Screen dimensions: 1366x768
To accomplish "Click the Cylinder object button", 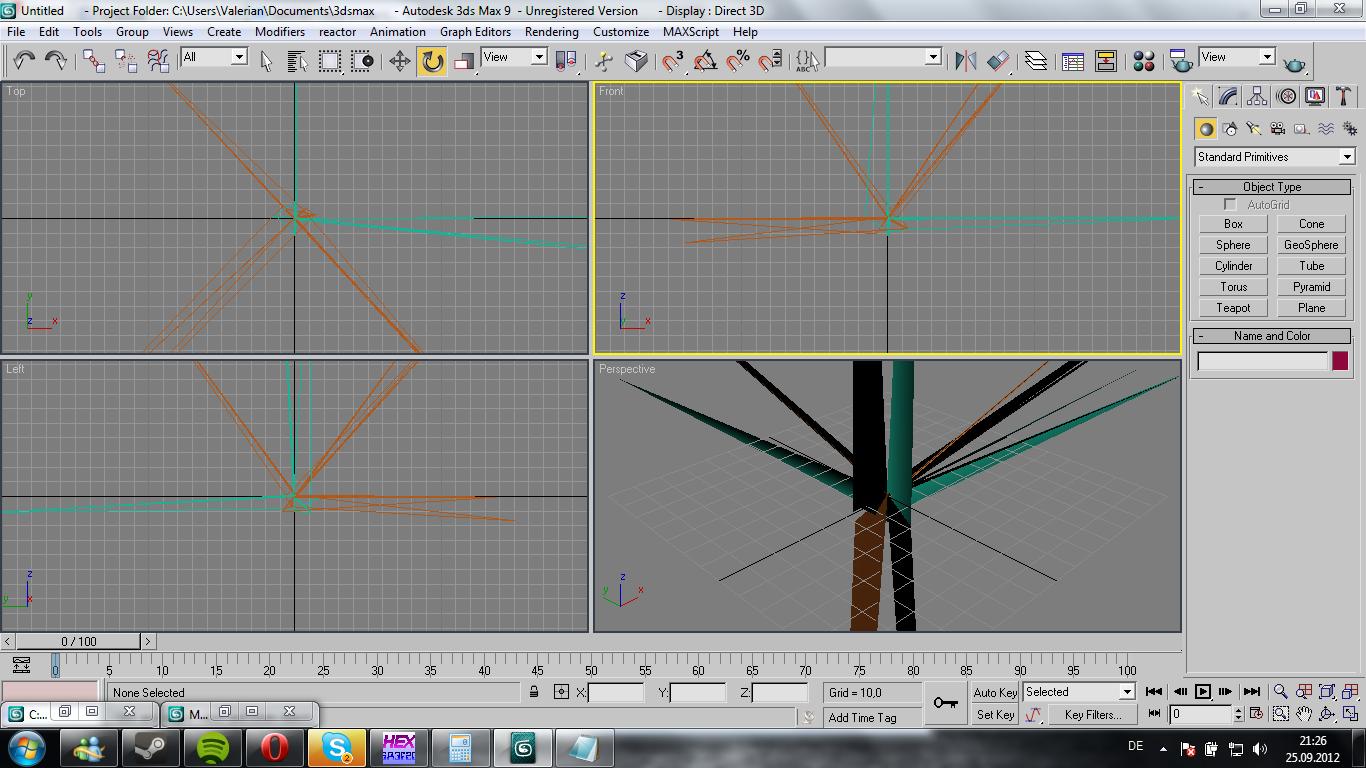I will 1233,266.
